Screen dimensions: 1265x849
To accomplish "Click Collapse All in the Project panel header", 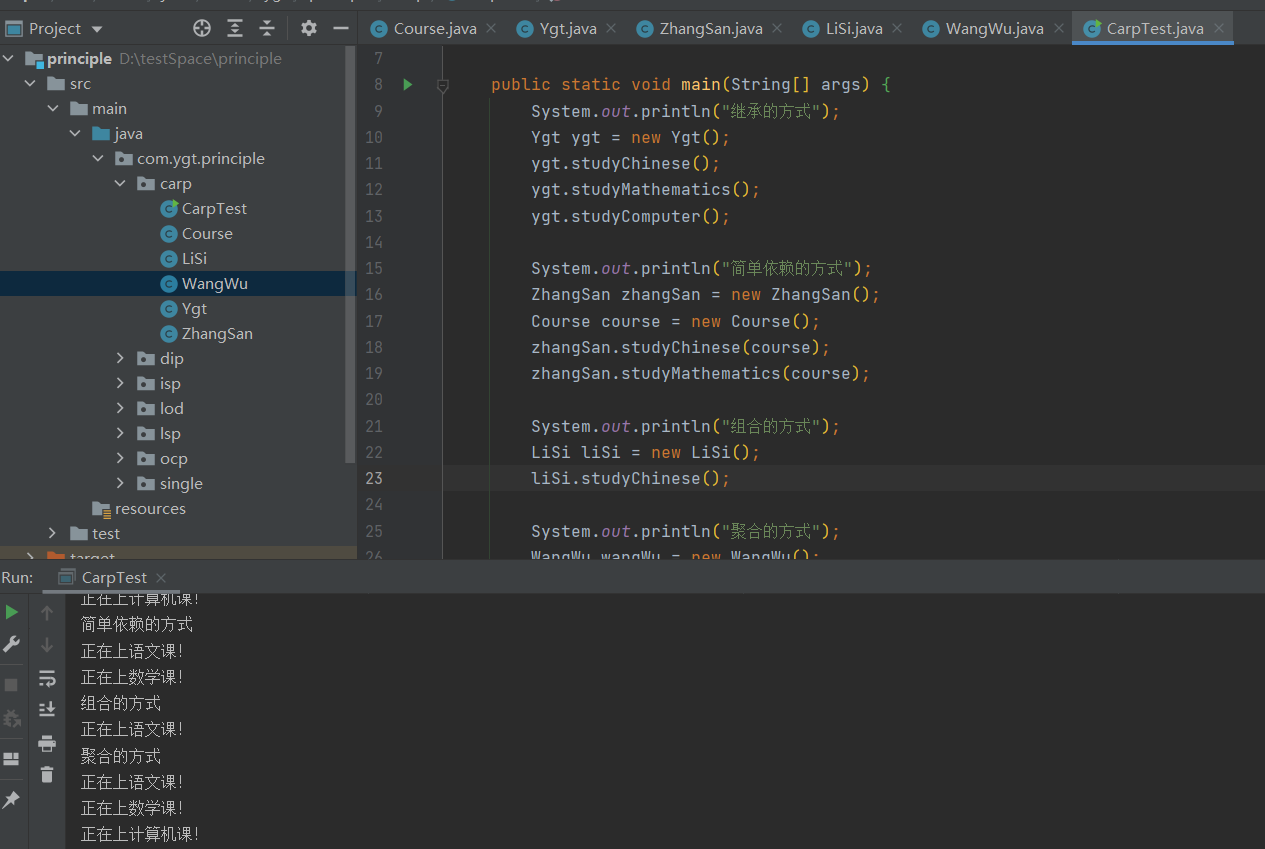I will [267, 28].
